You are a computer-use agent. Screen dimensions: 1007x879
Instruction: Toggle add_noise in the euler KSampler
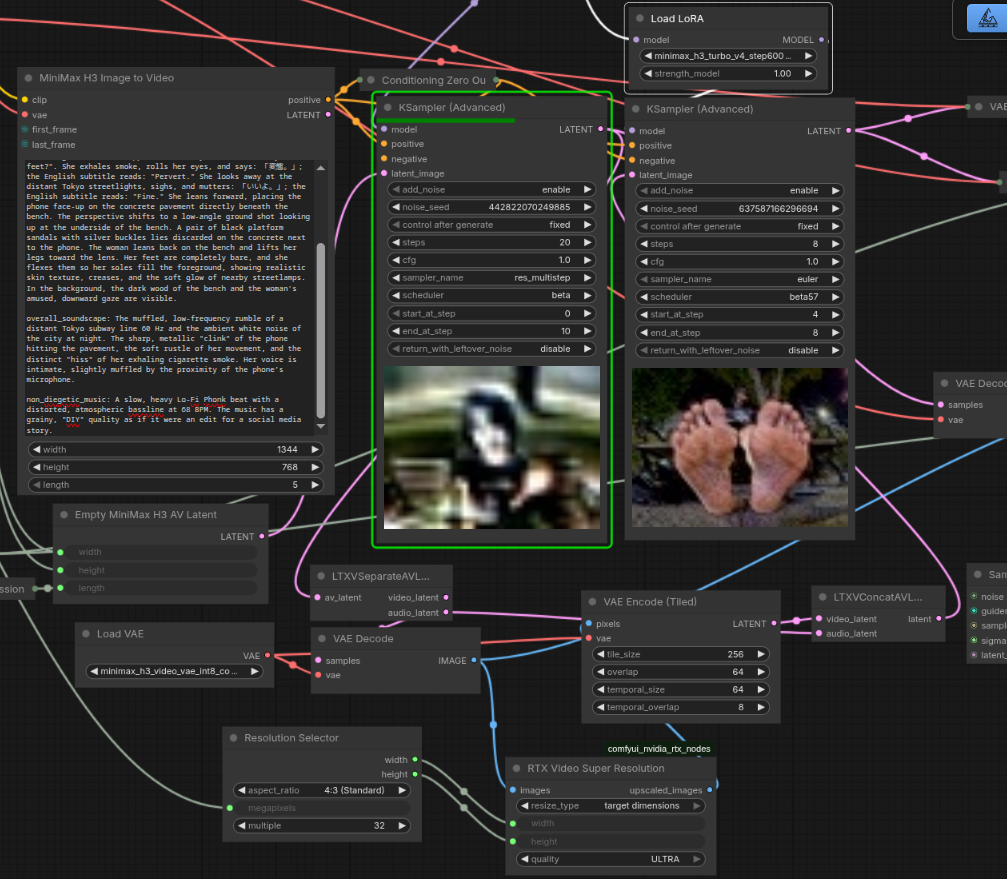point(739,191)
